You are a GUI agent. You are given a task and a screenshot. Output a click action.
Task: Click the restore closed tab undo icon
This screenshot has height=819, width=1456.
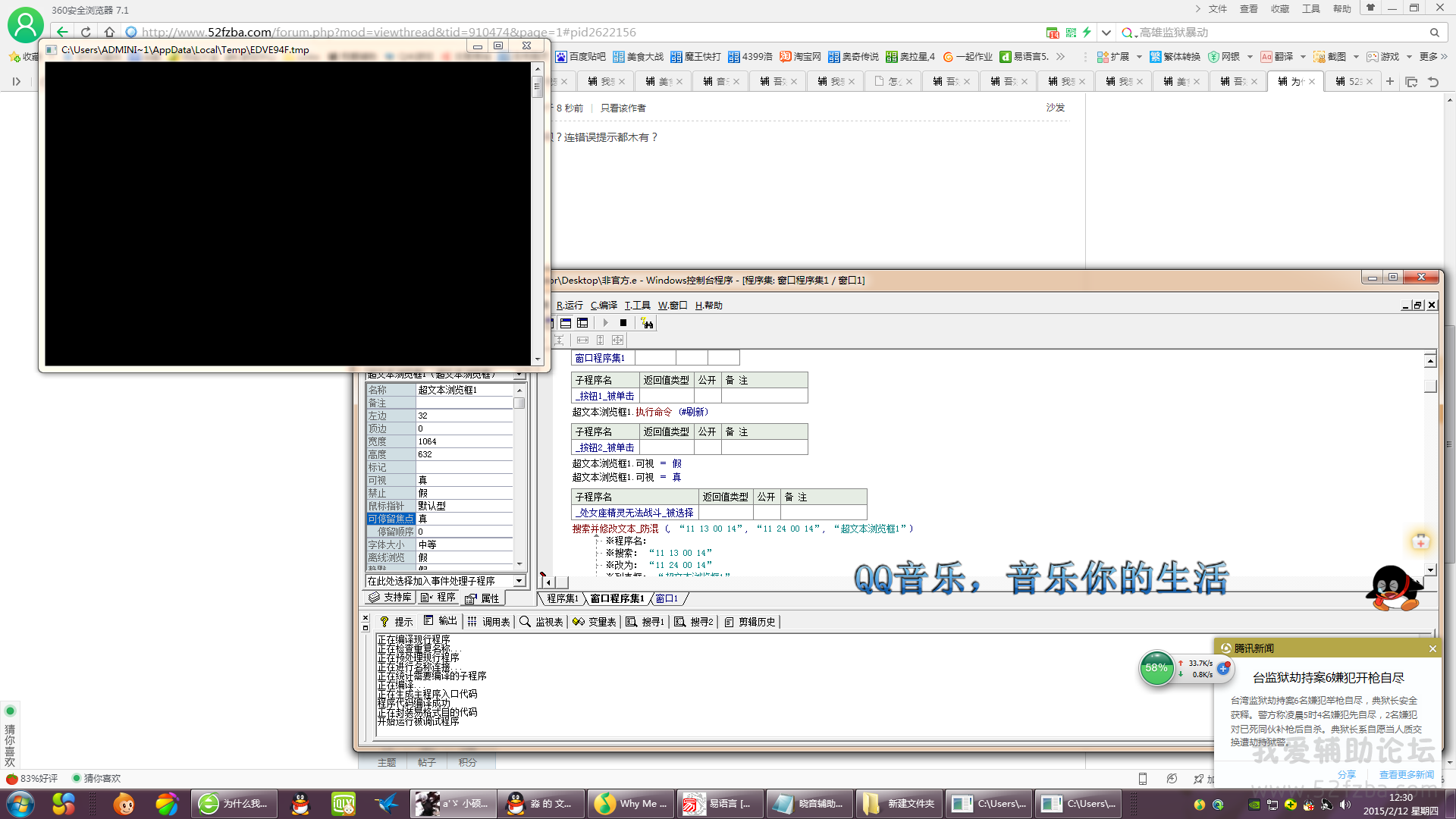1432,81
